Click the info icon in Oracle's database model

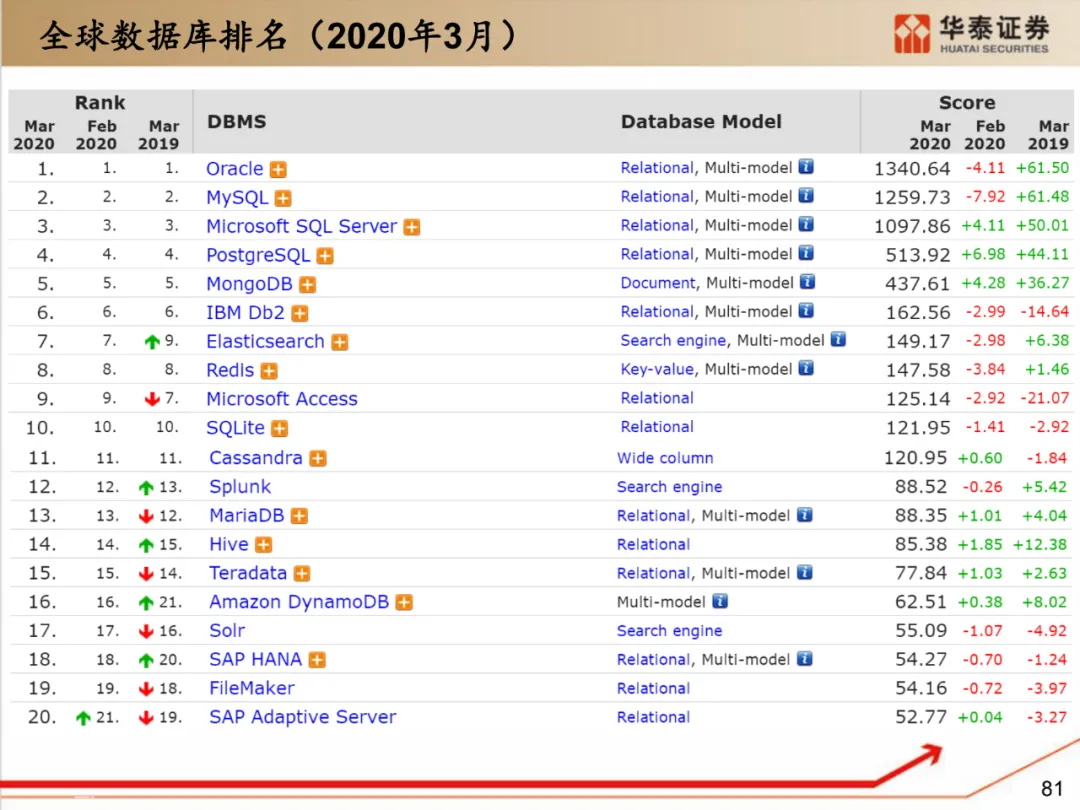[x=806, y=167]
